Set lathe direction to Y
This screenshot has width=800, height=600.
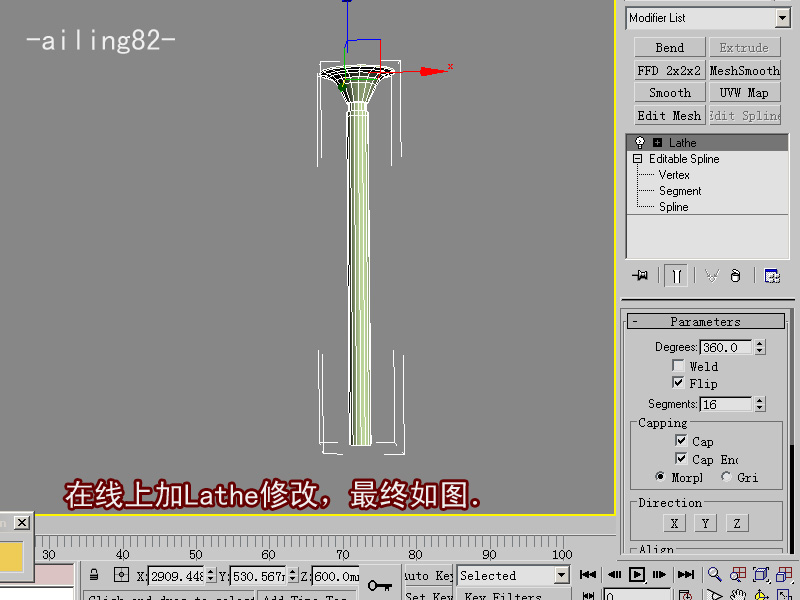706,523
